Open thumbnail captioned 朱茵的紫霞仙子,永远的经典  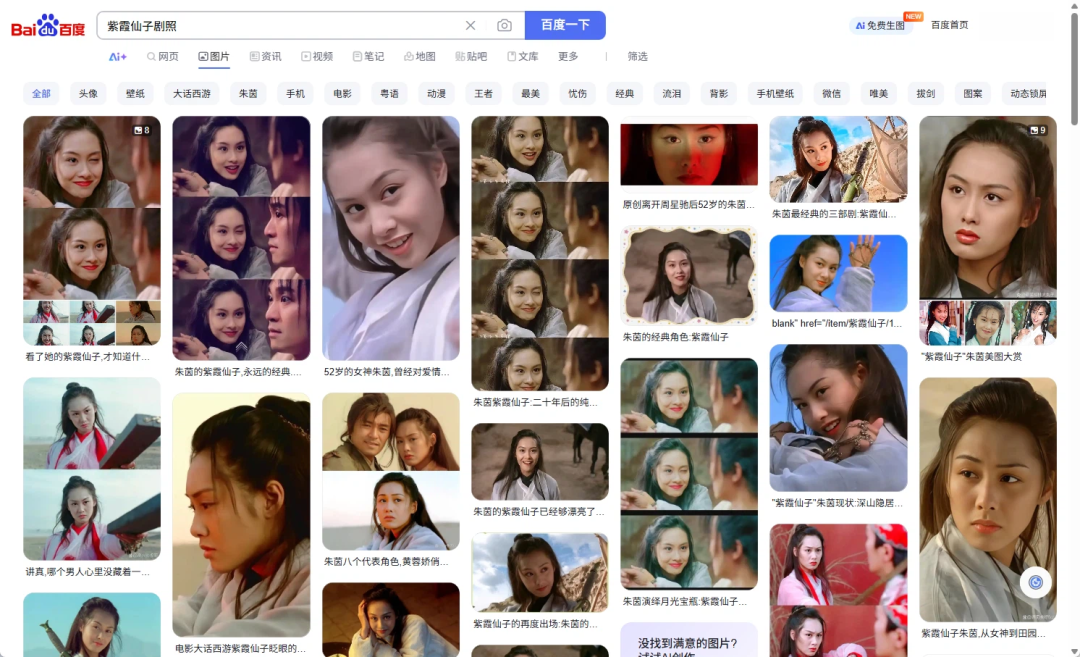click(x=241, y=238)
